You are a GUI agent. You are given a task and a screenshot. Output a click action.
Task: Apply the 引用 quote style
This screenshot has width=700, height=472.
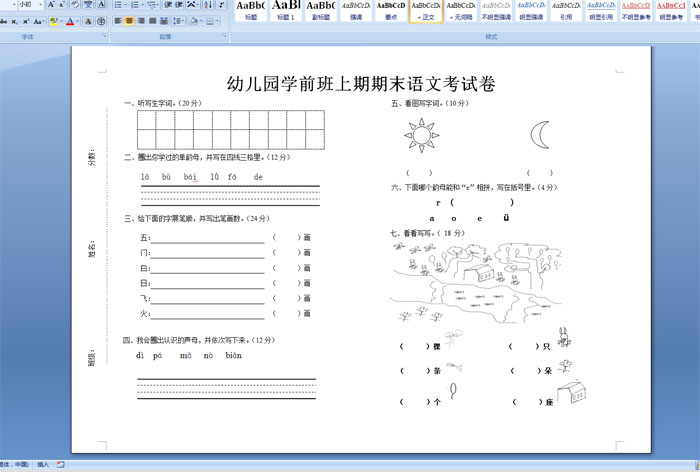click(566, 11)
